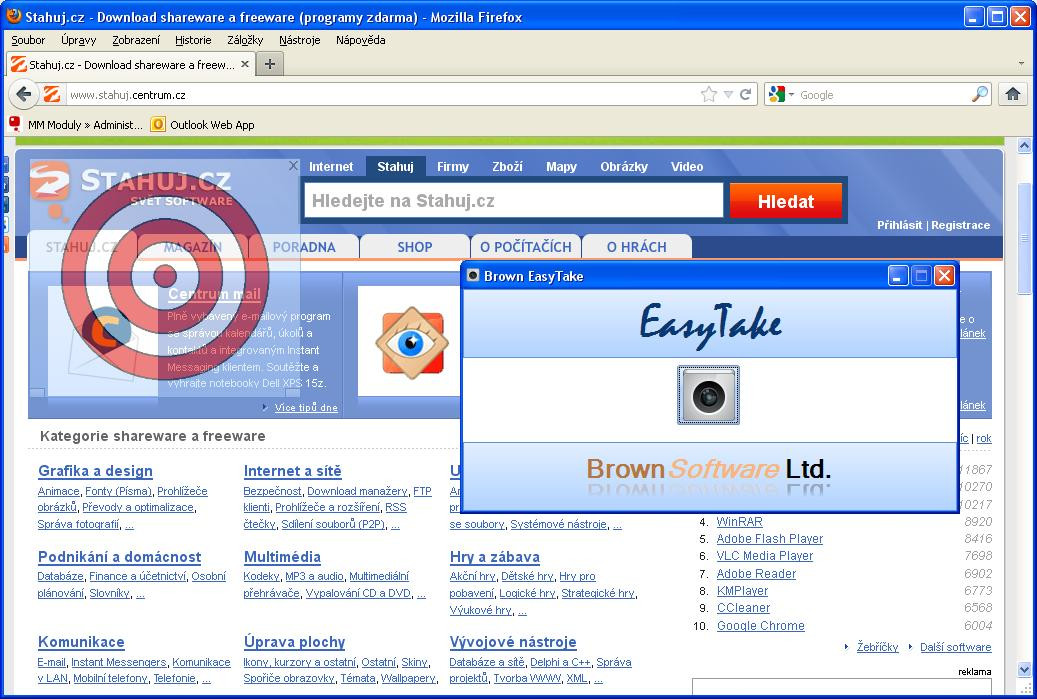Close the translucent target overlay
The image size is (1037, 699).
pos(293,165)
